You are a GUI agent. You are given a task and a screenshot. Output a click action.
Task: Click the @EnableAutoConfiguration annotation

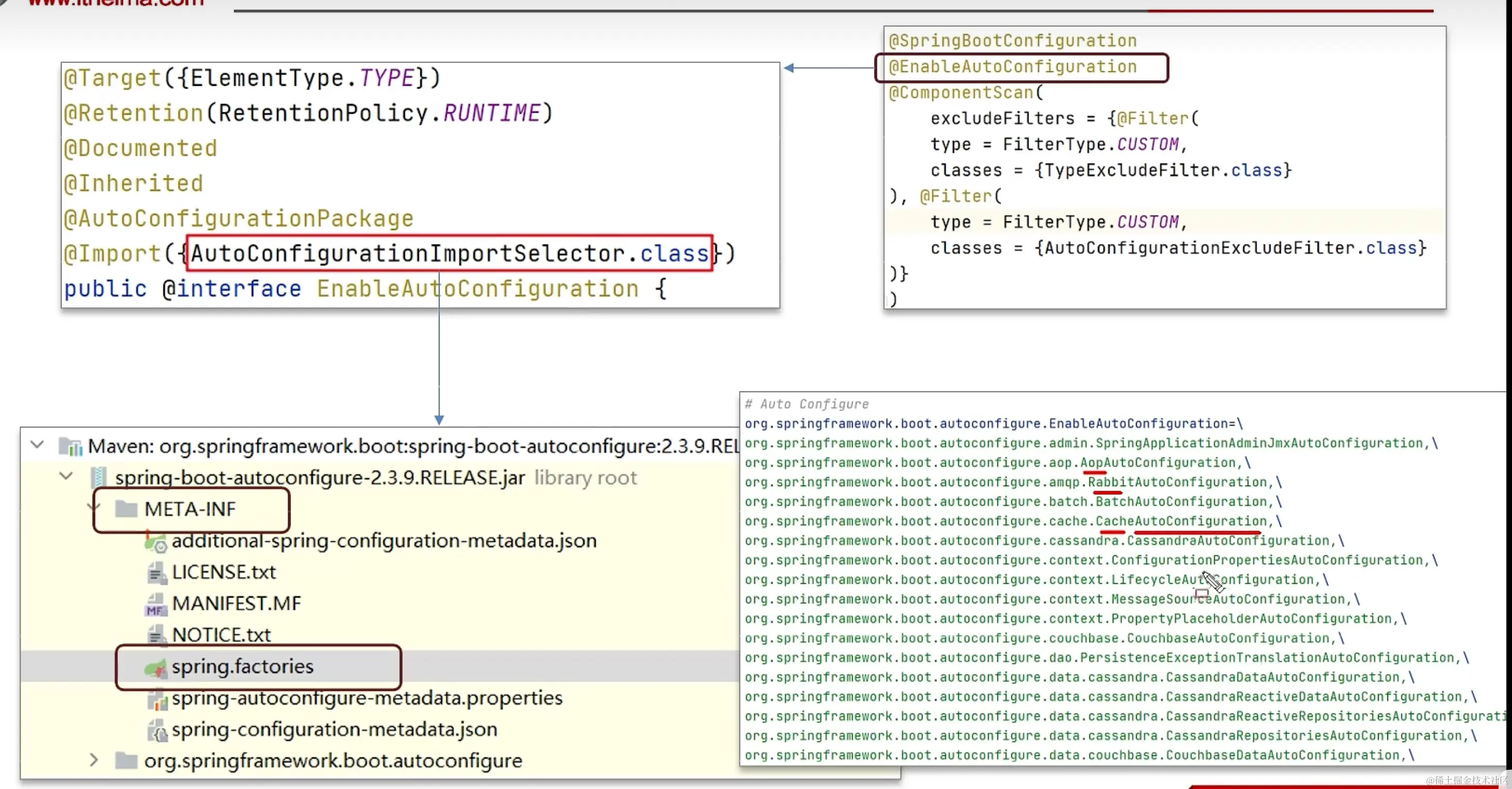click(1012, 67)
